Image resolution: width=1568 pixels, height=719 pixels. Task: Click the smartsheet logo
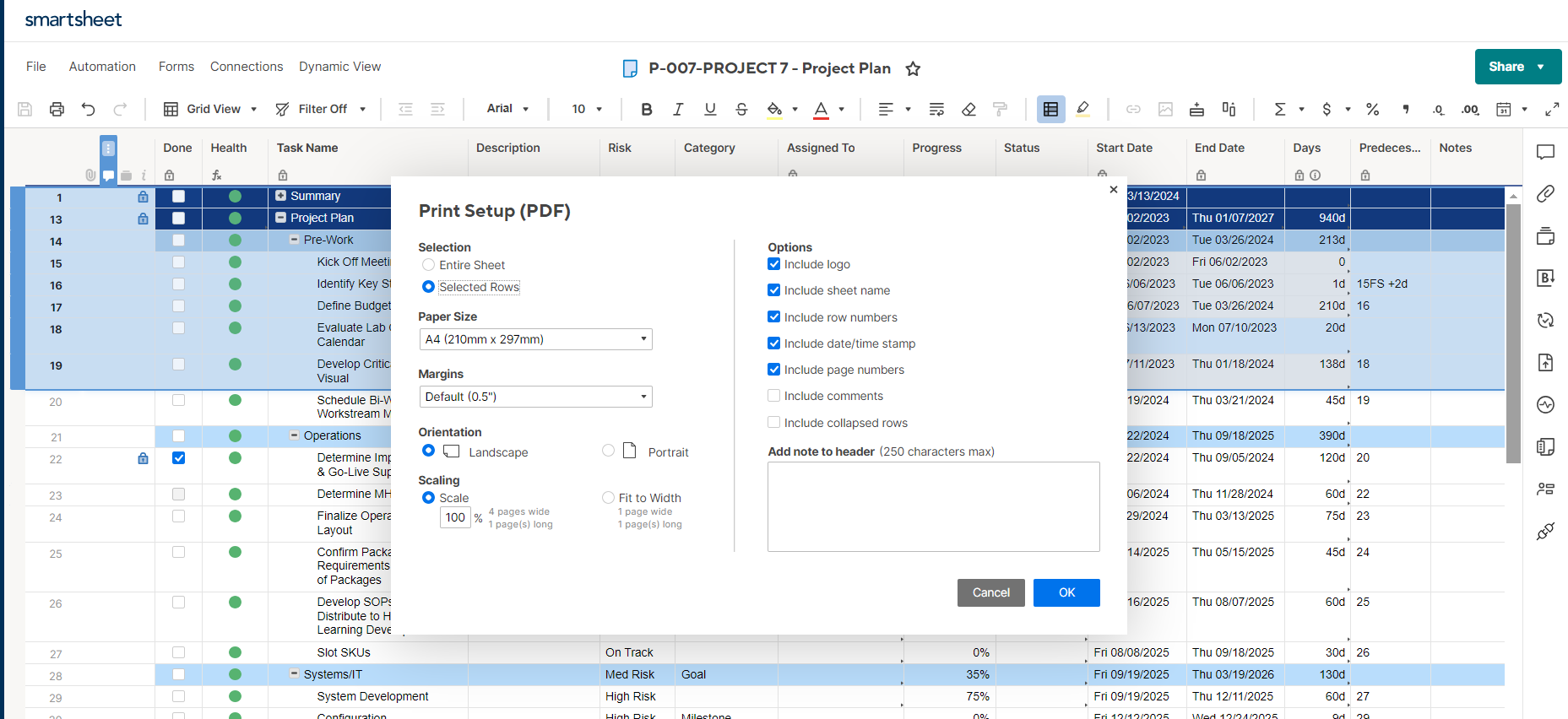click(x=73, y=19)
